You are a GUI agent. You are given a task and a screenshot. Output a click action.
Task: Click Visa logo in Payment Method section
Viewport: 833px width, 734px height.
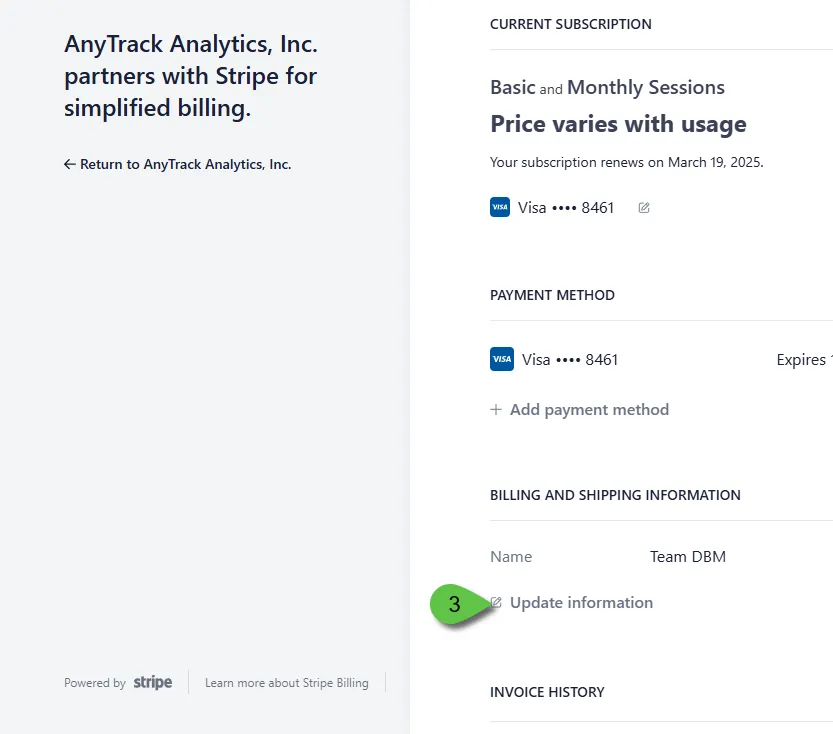[x=502, y=359]
